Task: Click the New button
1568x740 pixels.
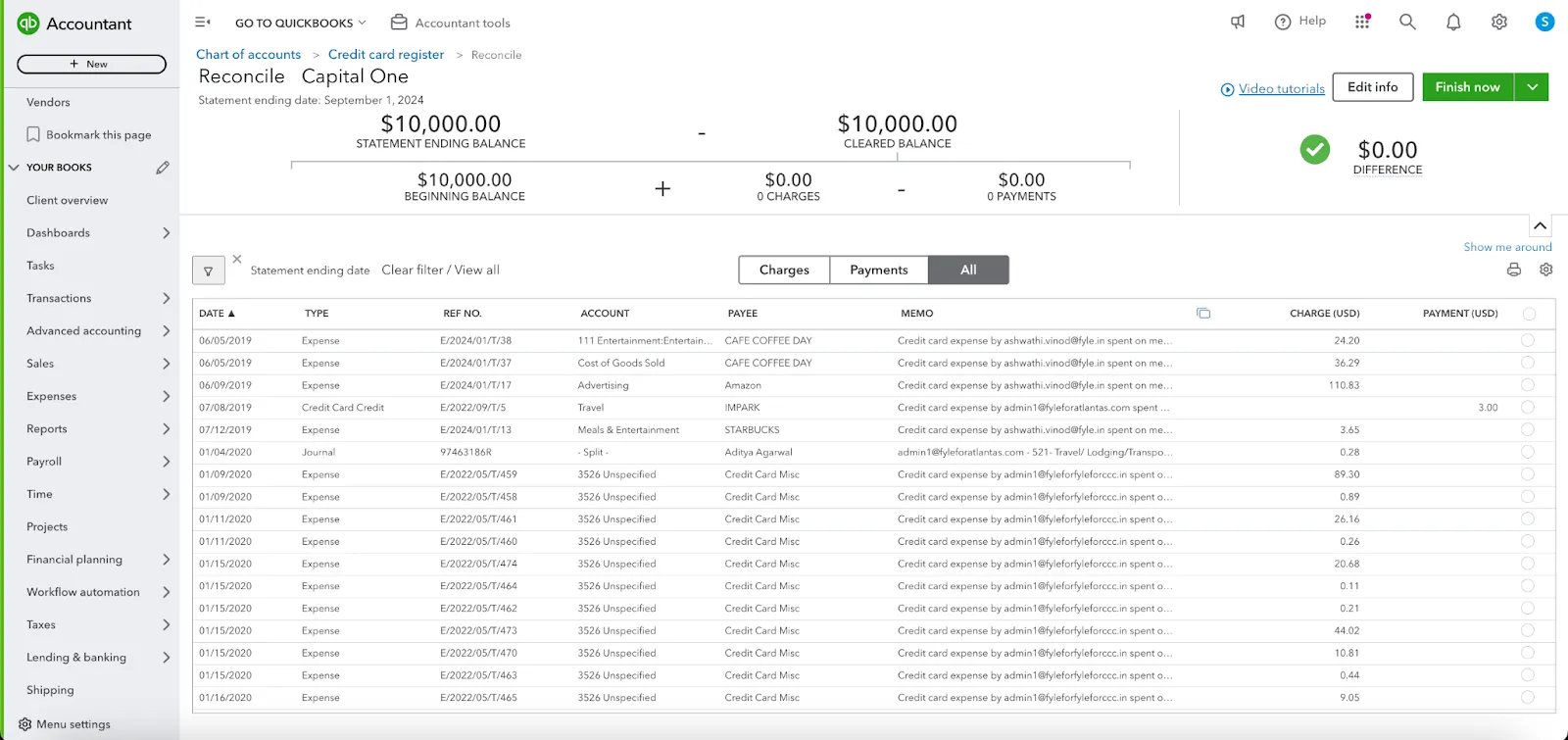Action: pos(91,64)
